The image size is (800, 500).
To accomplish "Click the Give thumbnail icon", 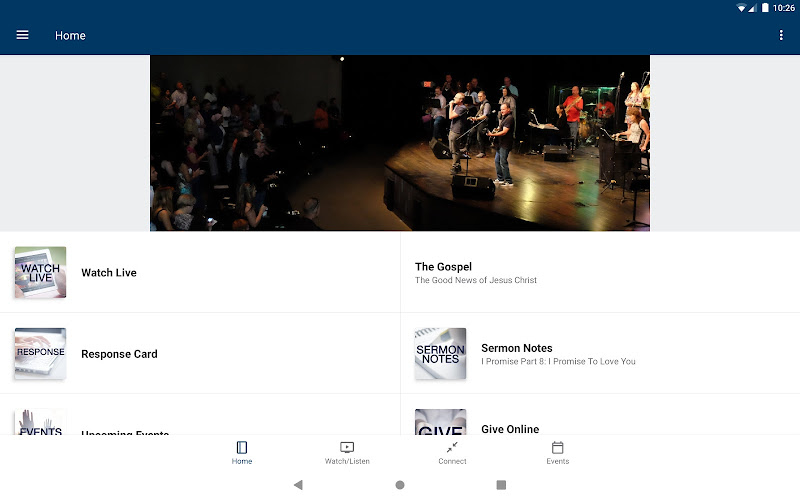I will [x=440, y=422].
